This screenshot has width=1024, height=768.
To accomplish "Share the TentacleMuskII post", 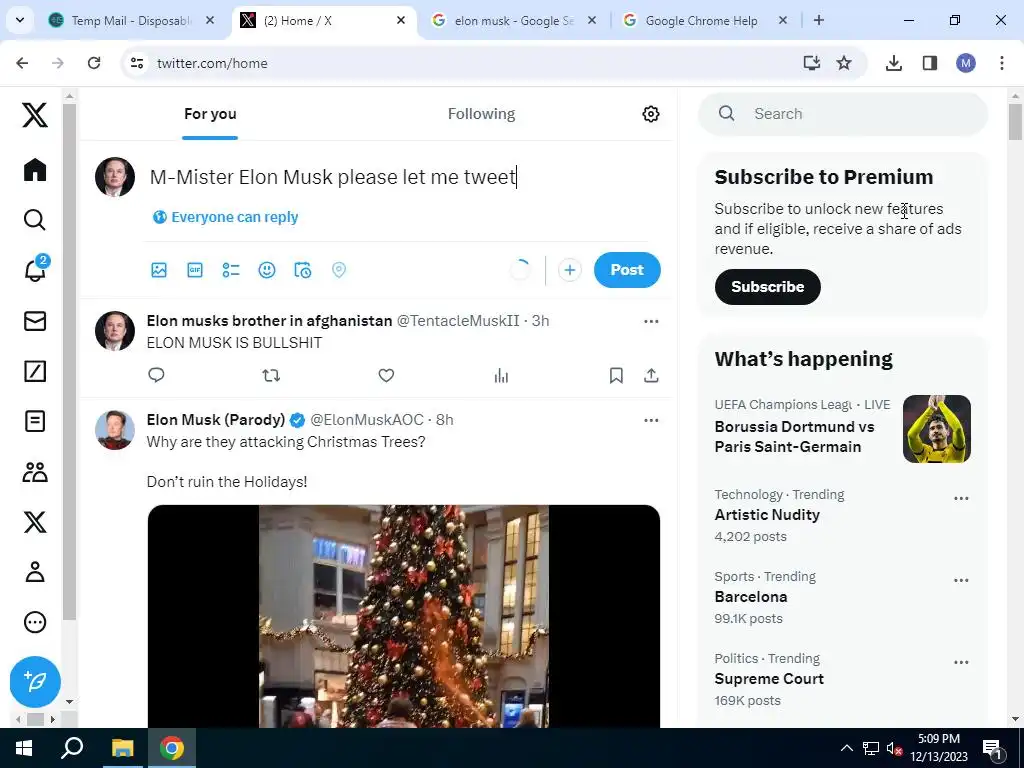I will coord(651,376).
